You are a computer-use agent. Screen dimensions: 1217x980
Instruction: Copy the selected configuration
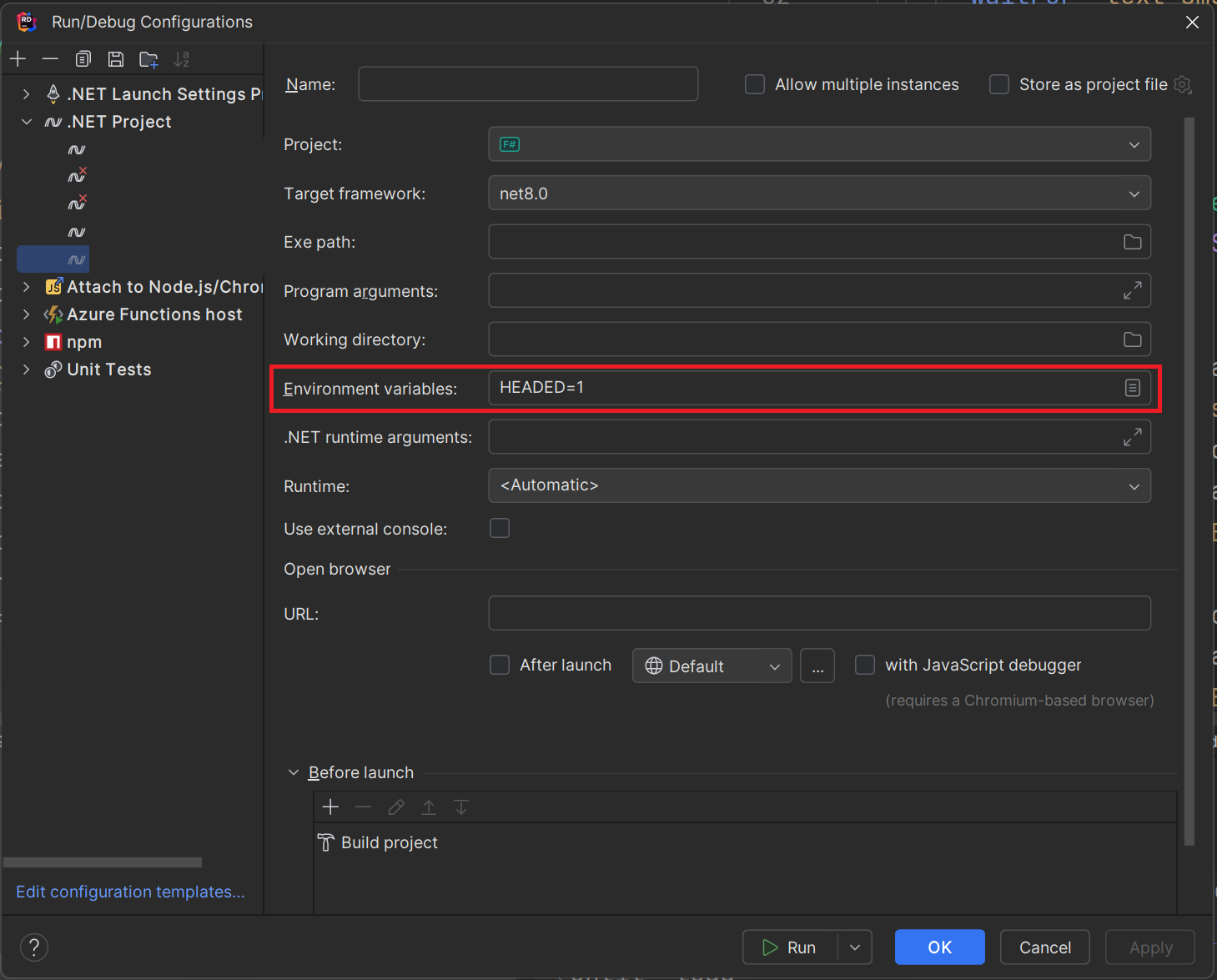pyautogui.click(x=83, y=59)
